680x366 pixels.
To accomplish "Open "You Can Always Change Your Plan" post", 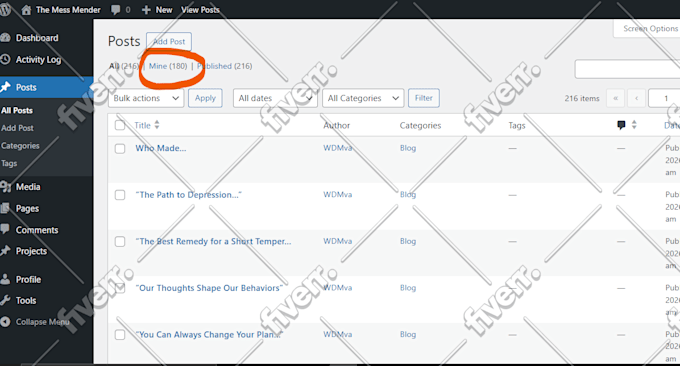I will pyautogui.click(x=209, y=335).
